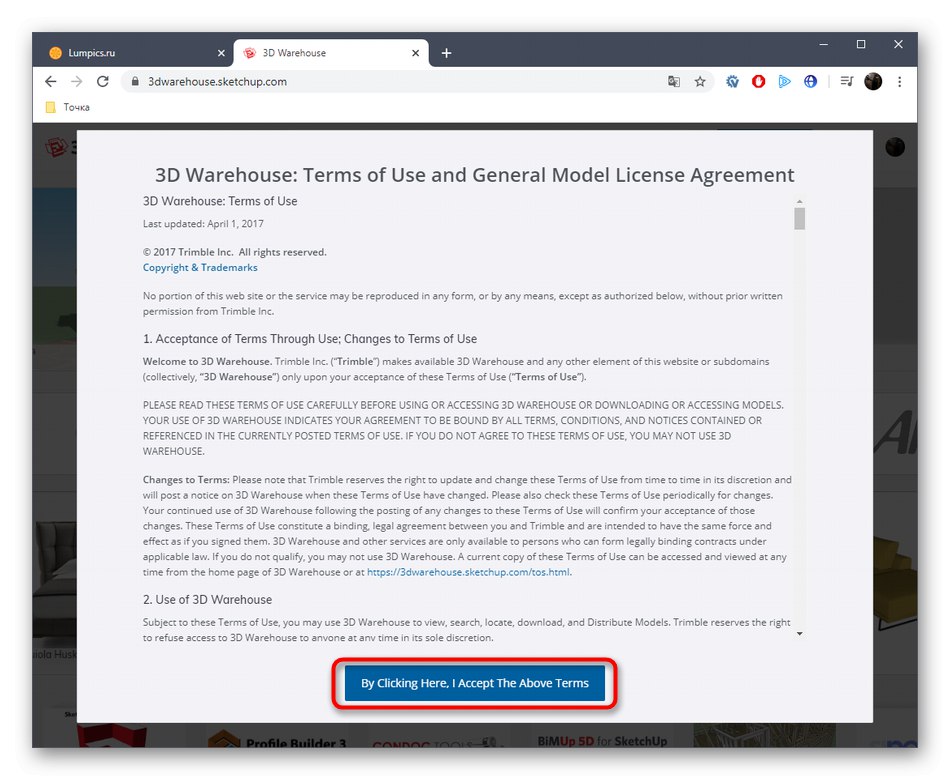Open the translate page icon
This screenshot has width=950, height=780.
(x=674, y=81)
